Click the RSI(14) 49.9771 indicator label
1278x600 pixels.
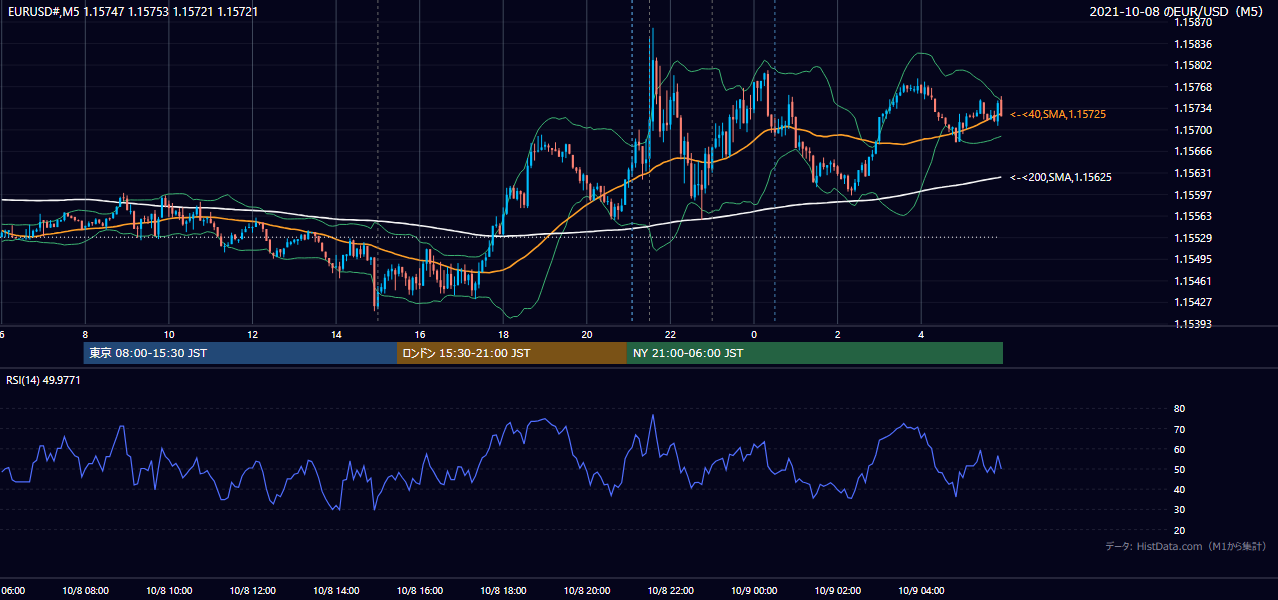point(43,380)
